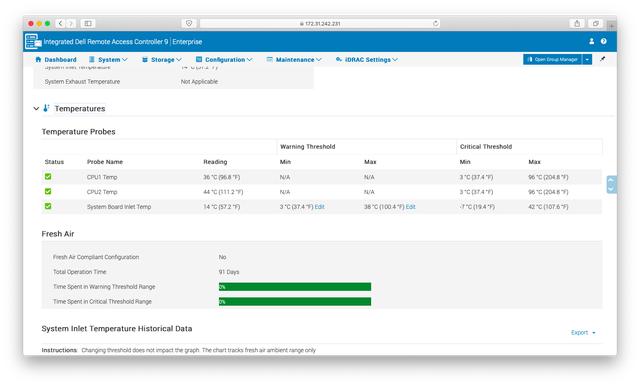Click the Warning Threshold Range progress bar
Viewport: 640px width, 386px height.
click(x=295, y=287)
